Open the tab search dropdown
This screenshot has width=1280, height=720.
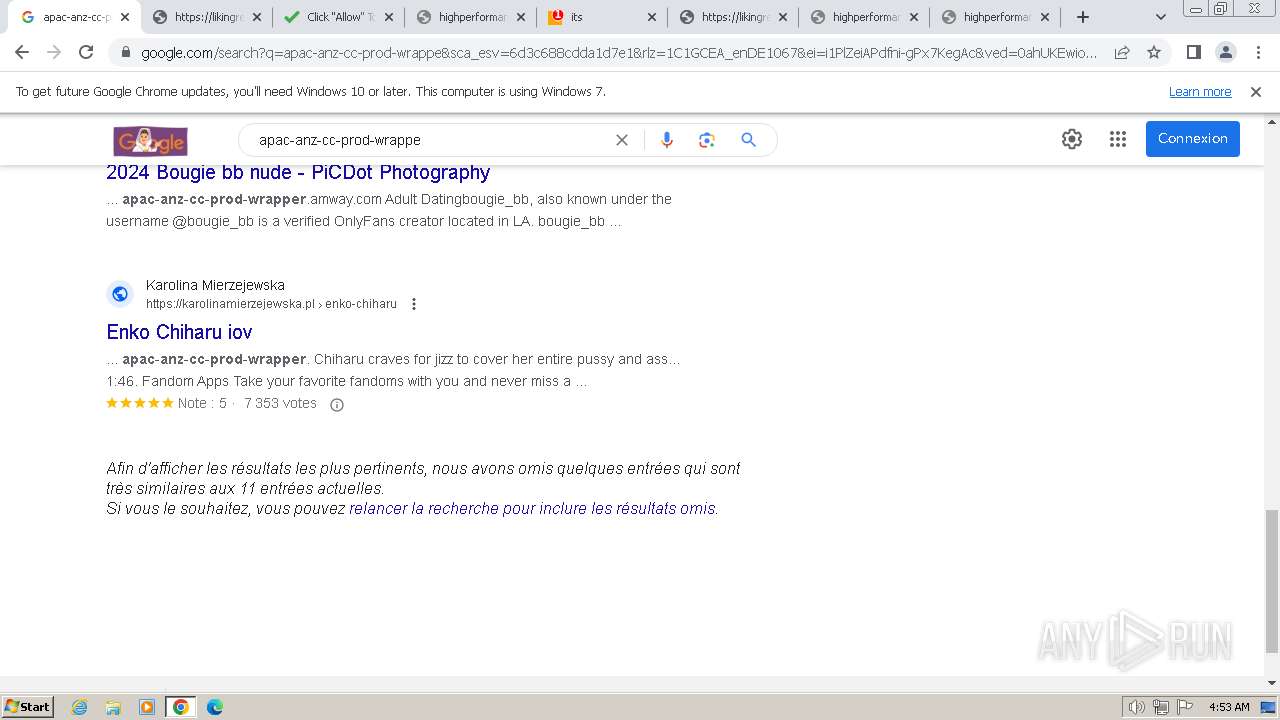pos(1160,17)
